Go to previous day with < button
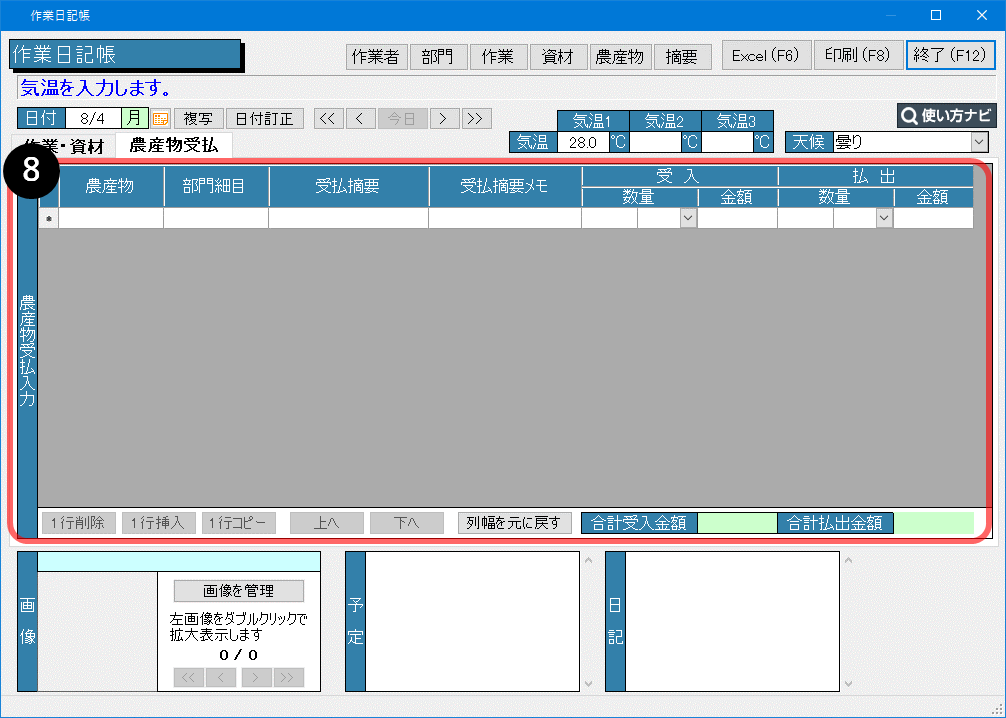The width and height of the screenshot is (1006, 718). pos(359,118)
